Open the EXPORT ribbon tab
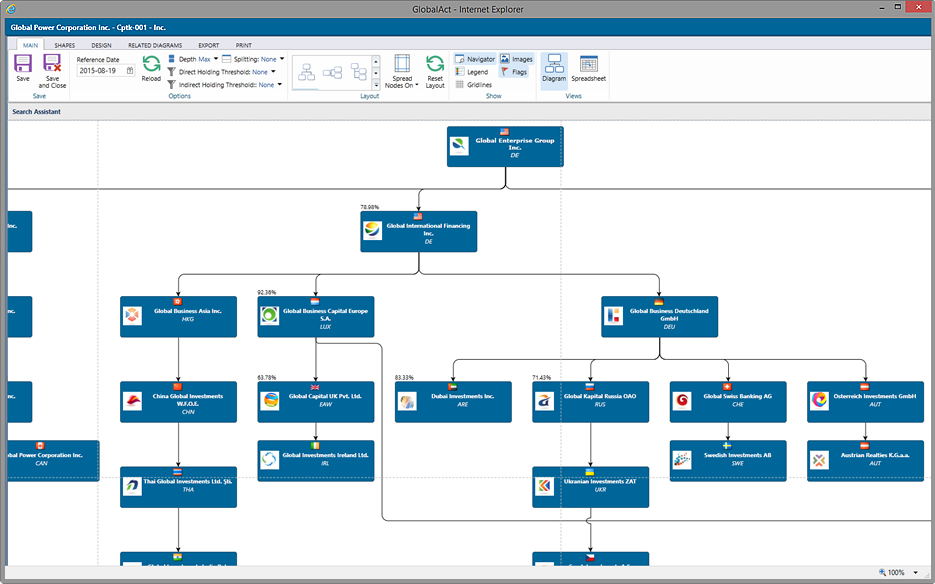 tap(209, 45)
